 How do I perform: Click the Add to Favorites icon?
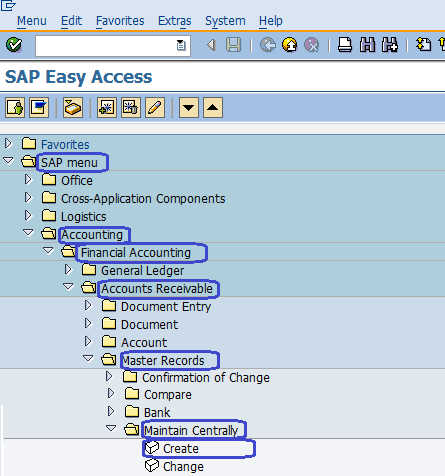pos(107,108)
